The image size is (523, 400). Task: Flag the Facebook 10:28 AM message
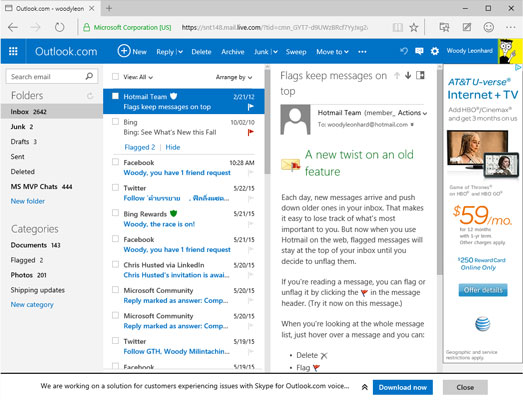coord(250,172)
